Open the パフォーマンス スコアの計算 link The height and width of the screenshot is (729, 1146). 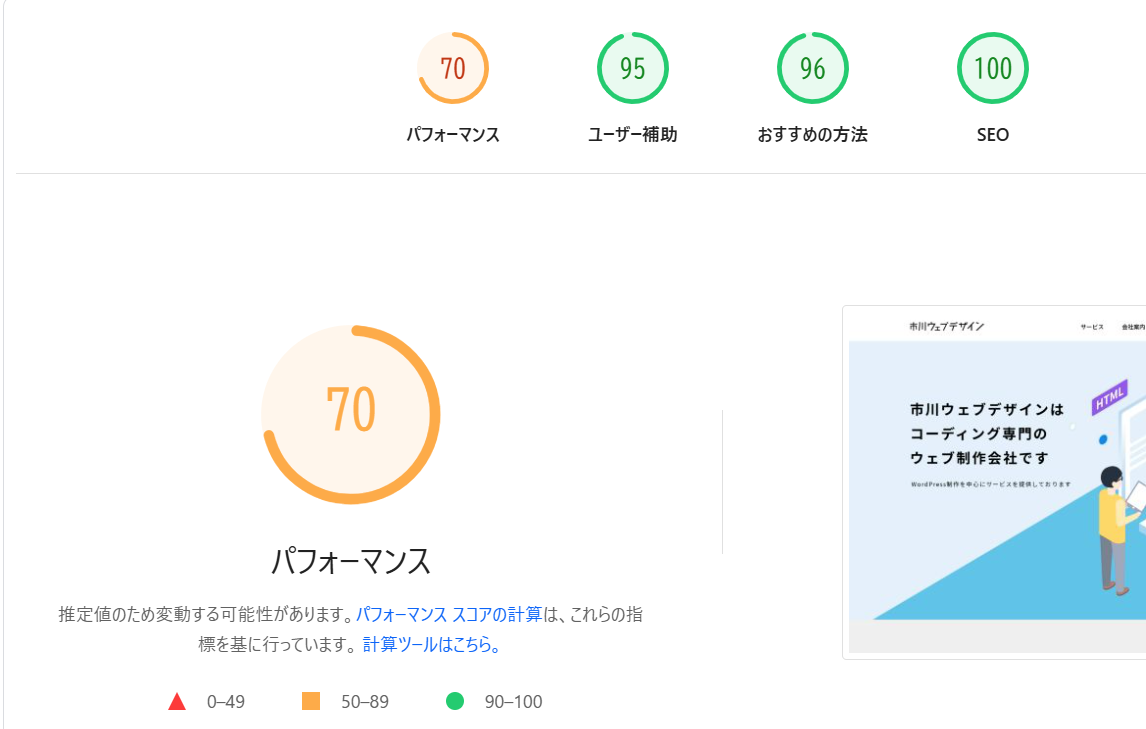point(449,614)
